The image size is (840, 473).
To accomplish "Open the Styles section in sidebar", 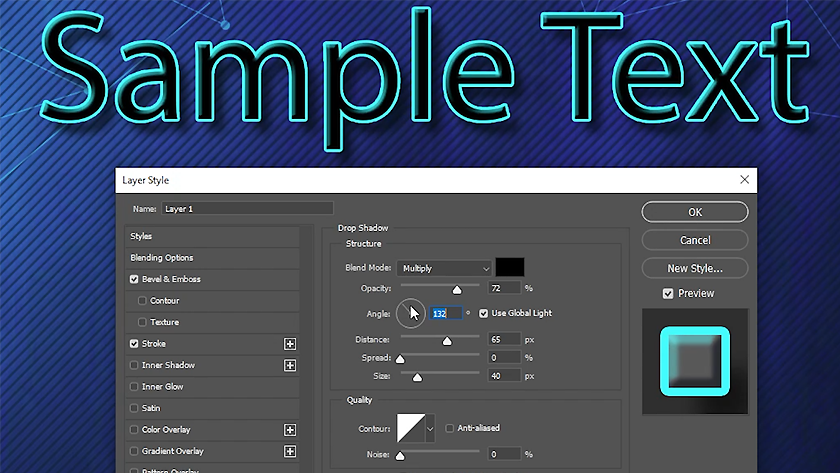I will click(x=142, y=236).
